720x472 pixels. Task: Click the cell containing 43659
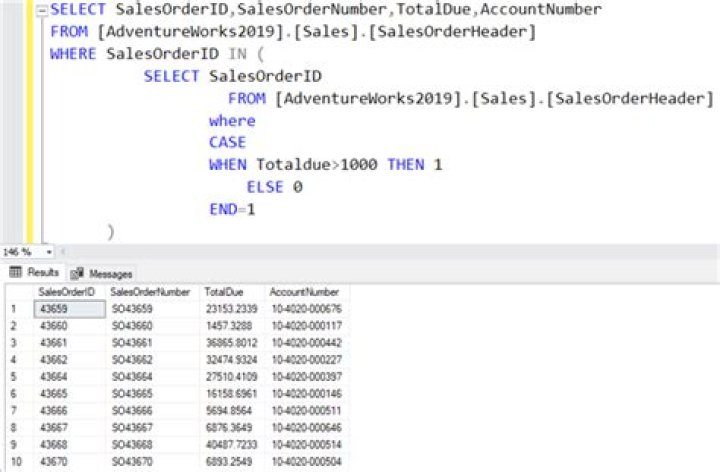(x=67, y=309)
